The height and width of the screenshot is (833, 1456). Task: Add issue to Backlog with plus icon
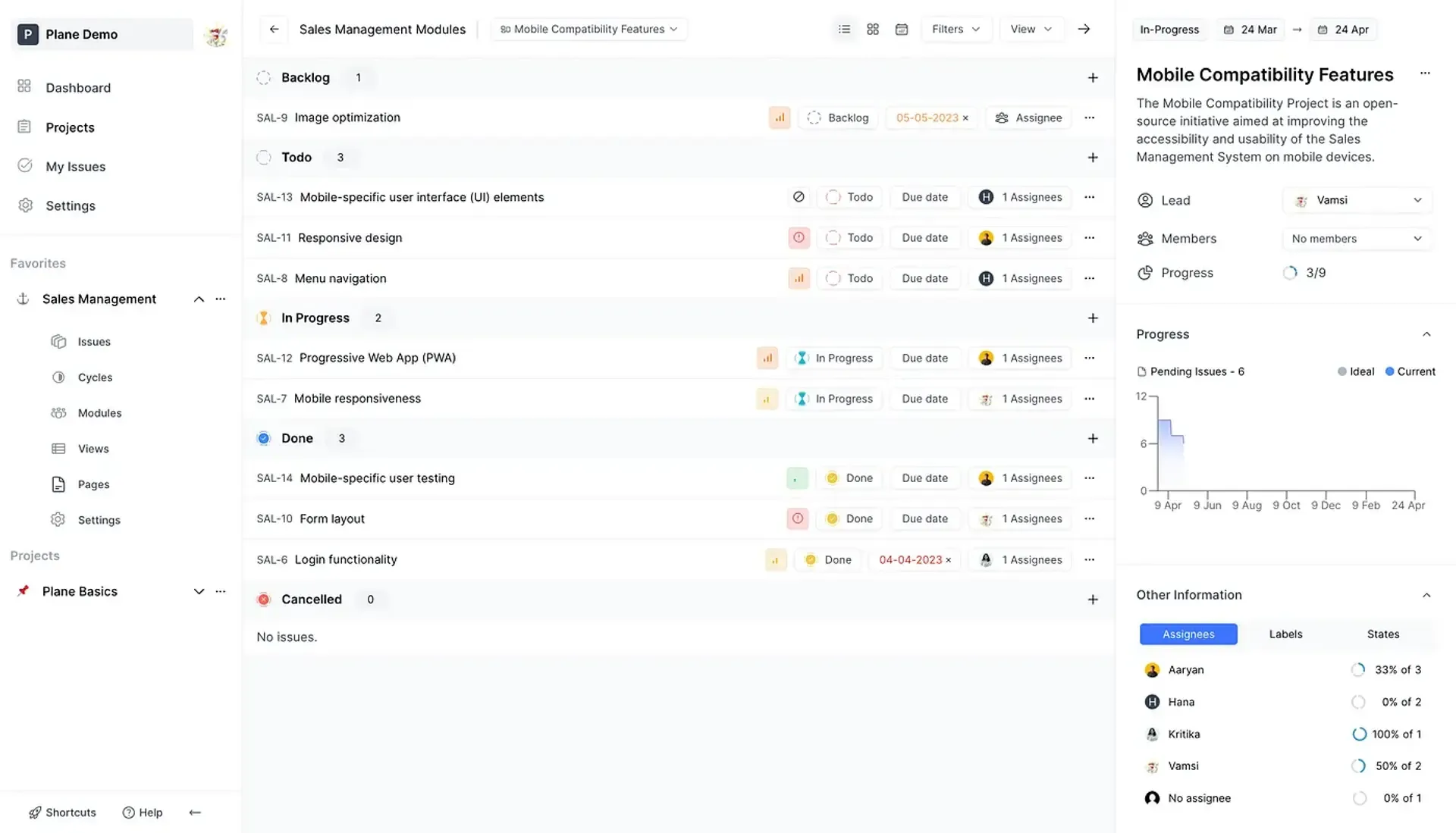click(1093, 78)
